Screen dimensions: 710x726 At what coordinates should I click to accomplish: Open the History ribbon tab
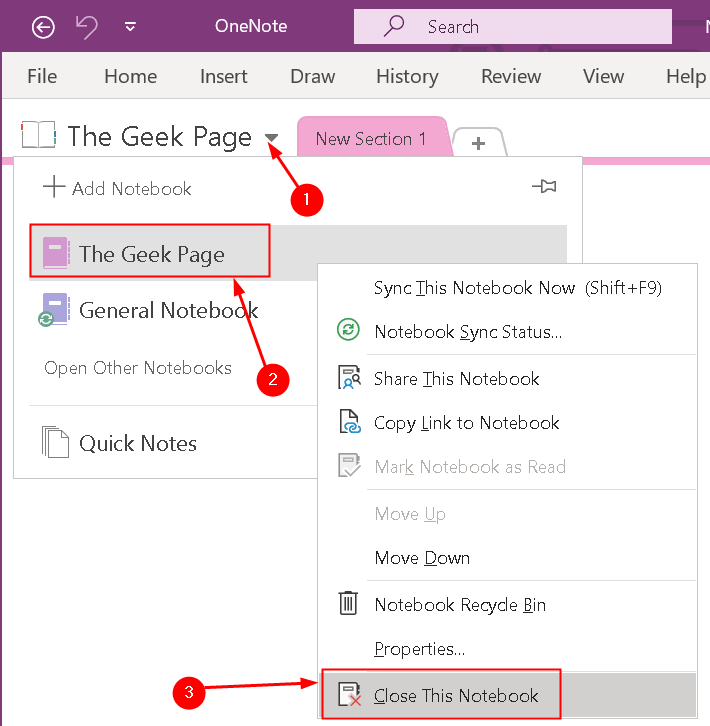407,77
